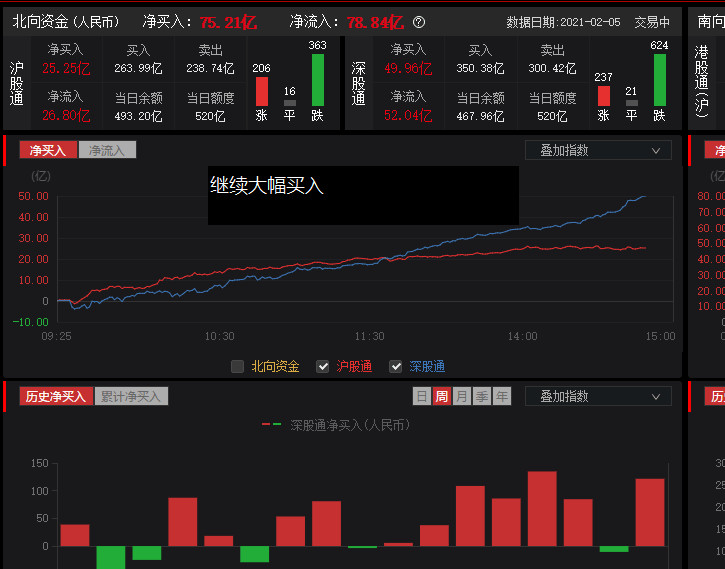
Task: Click the 沪股通 section label
Action: click(16, 83)
